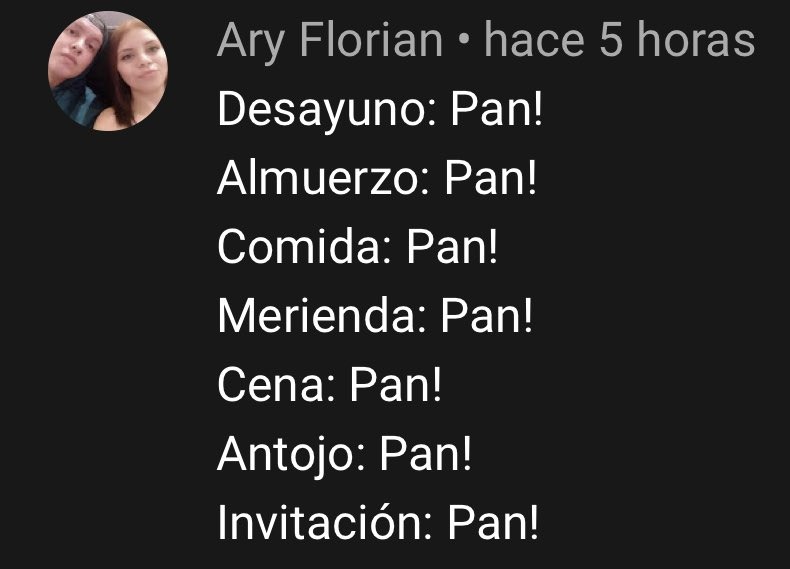The image size is (790, 569).
Task: Click the word "Antojo" in the comment
Action: coord(287,455)
